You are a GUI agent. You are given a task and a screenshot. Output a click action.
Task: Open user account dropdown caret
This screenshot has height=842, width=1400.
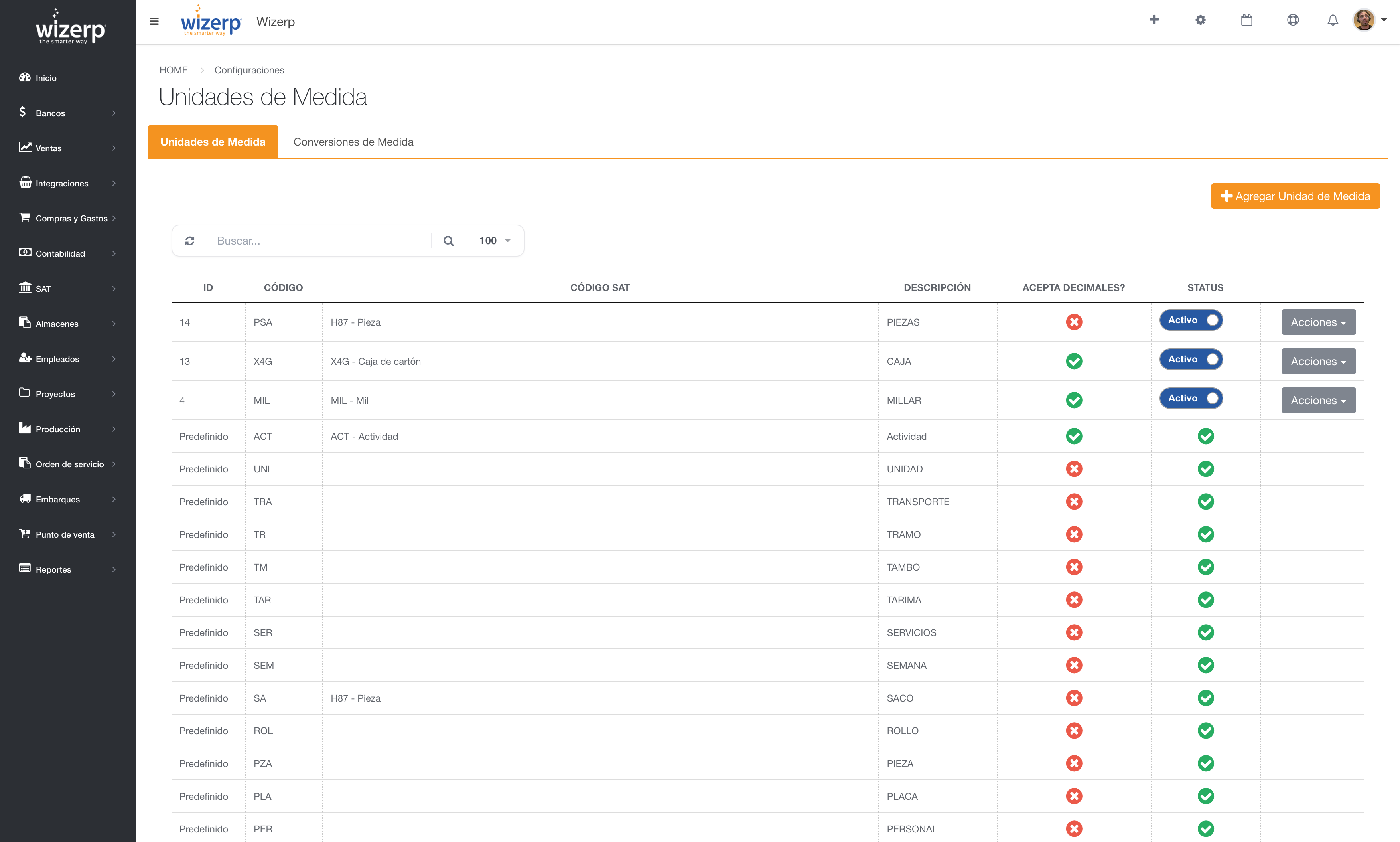[x=1384, y=20]
